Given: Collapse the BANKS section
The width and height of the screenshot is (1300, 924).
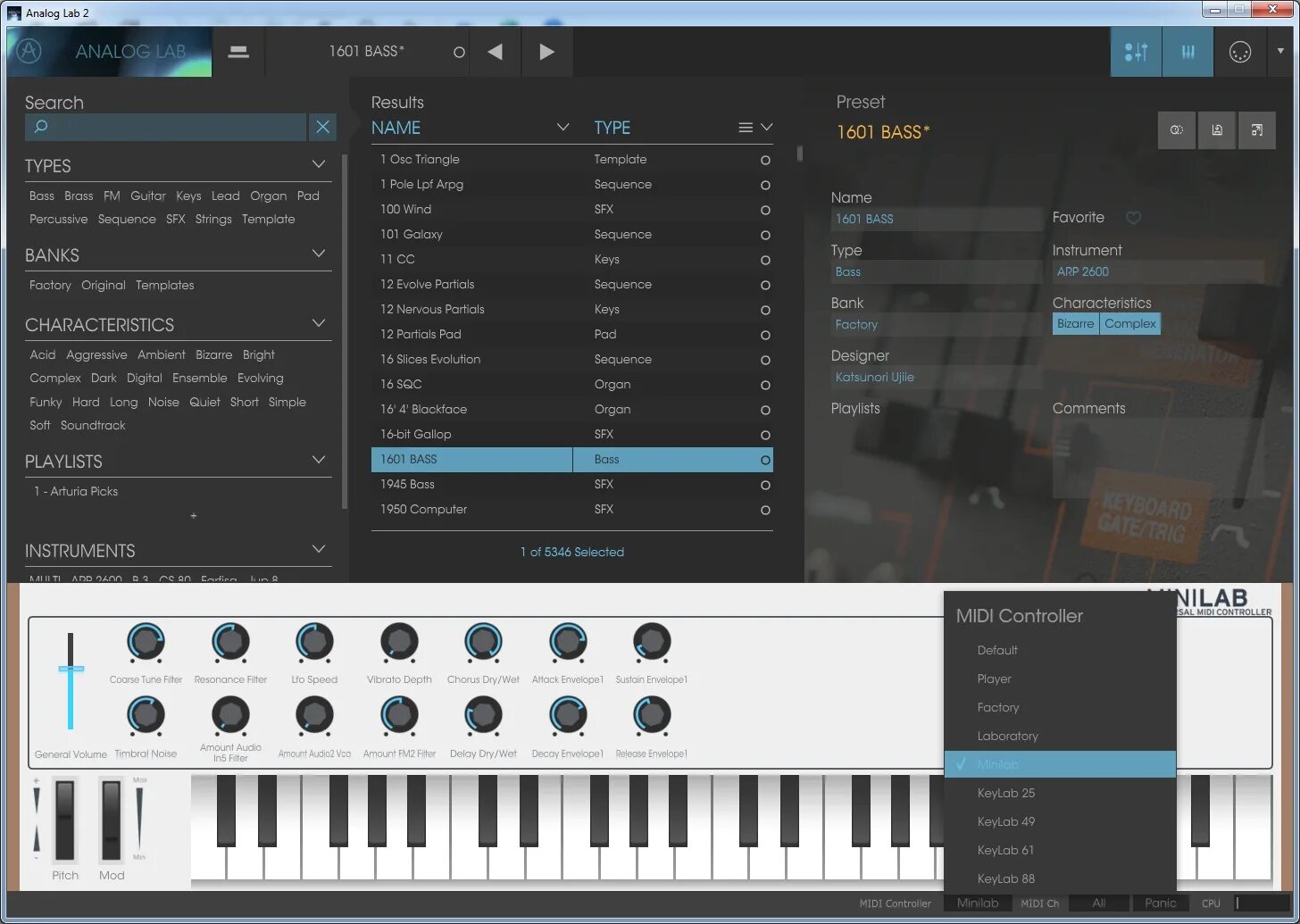Looking at the screenshot, I should point(319,254).
